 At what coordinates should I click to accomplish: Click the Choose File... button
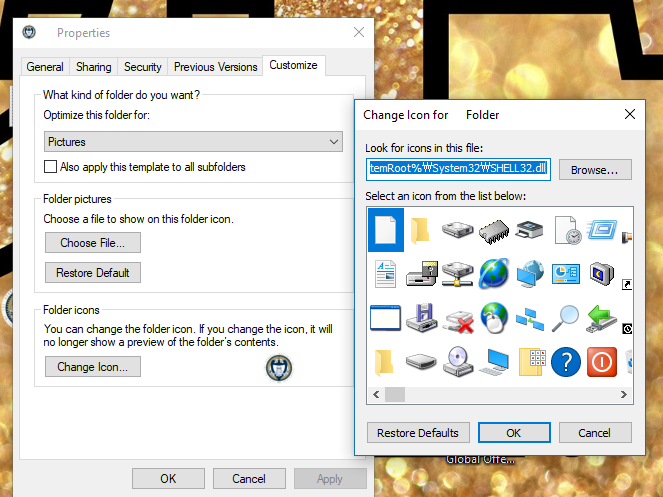coord(93,242)
